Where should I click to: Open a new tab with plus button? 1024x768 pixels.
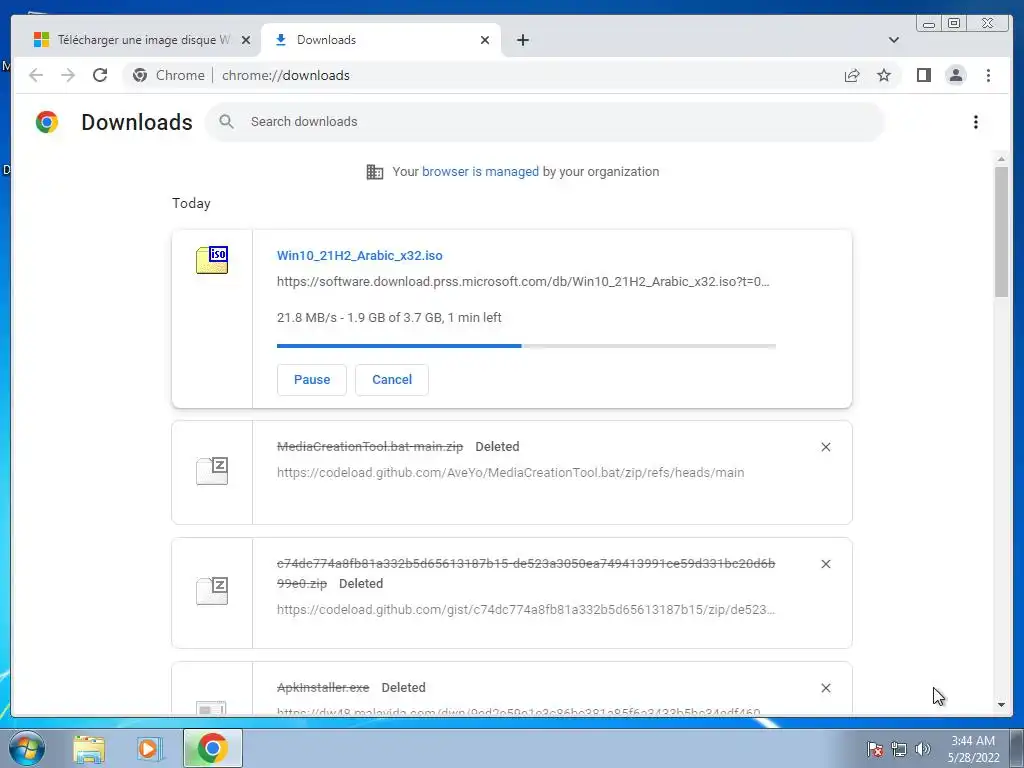click(x=522, y=40)
